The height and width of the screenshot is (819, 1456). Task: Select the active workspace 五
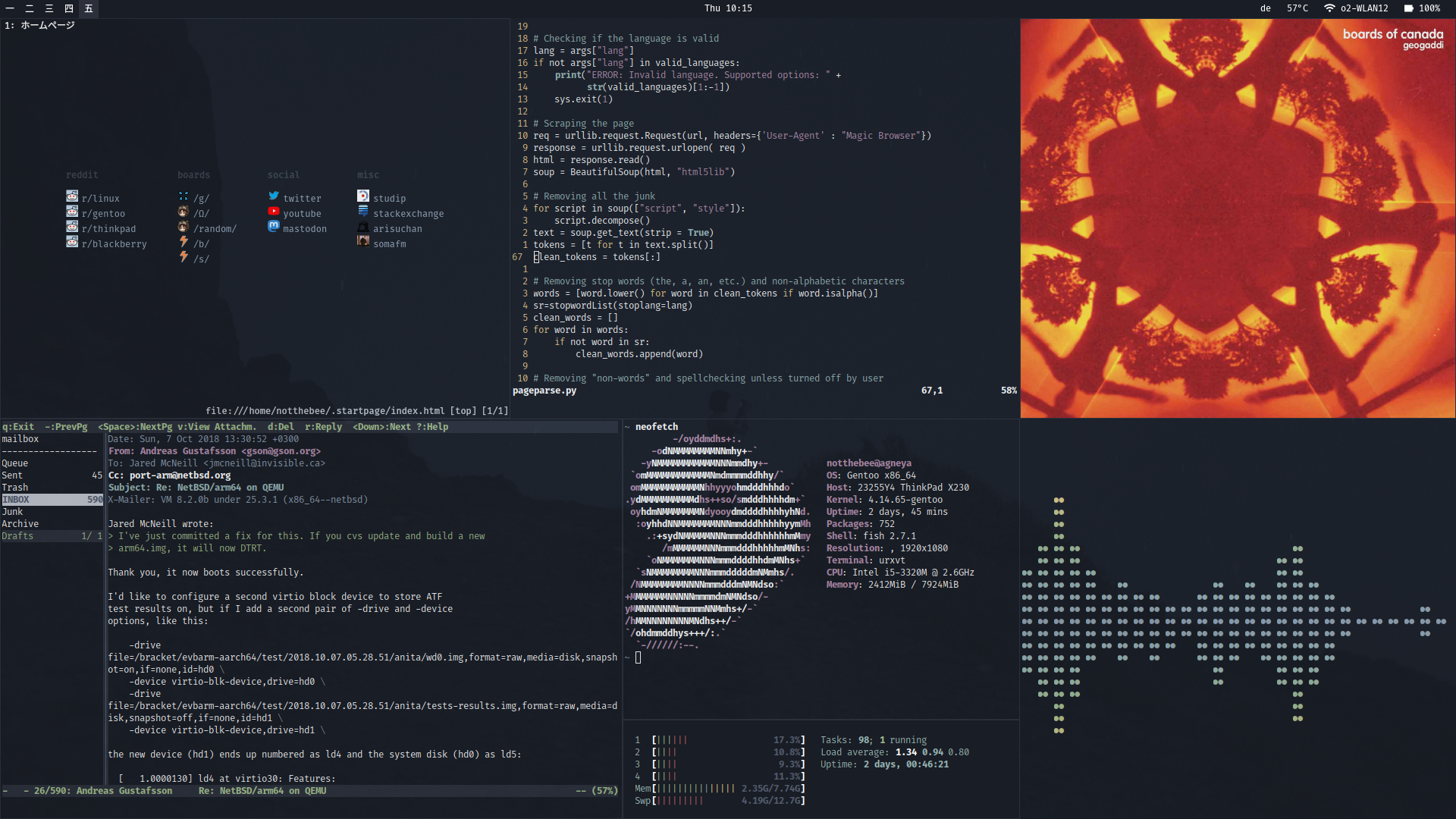(89, 8)
